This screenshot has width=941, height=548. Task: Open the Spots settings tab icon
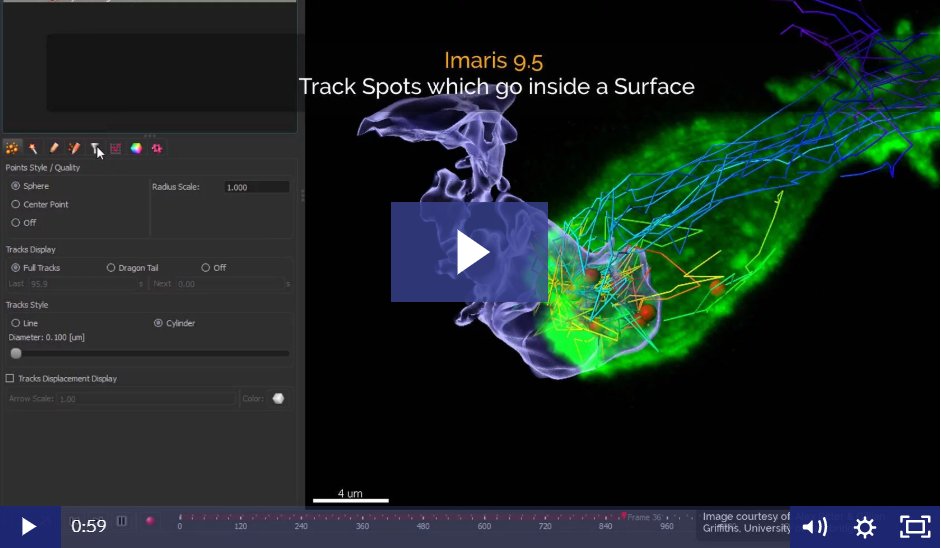(11, 148)
